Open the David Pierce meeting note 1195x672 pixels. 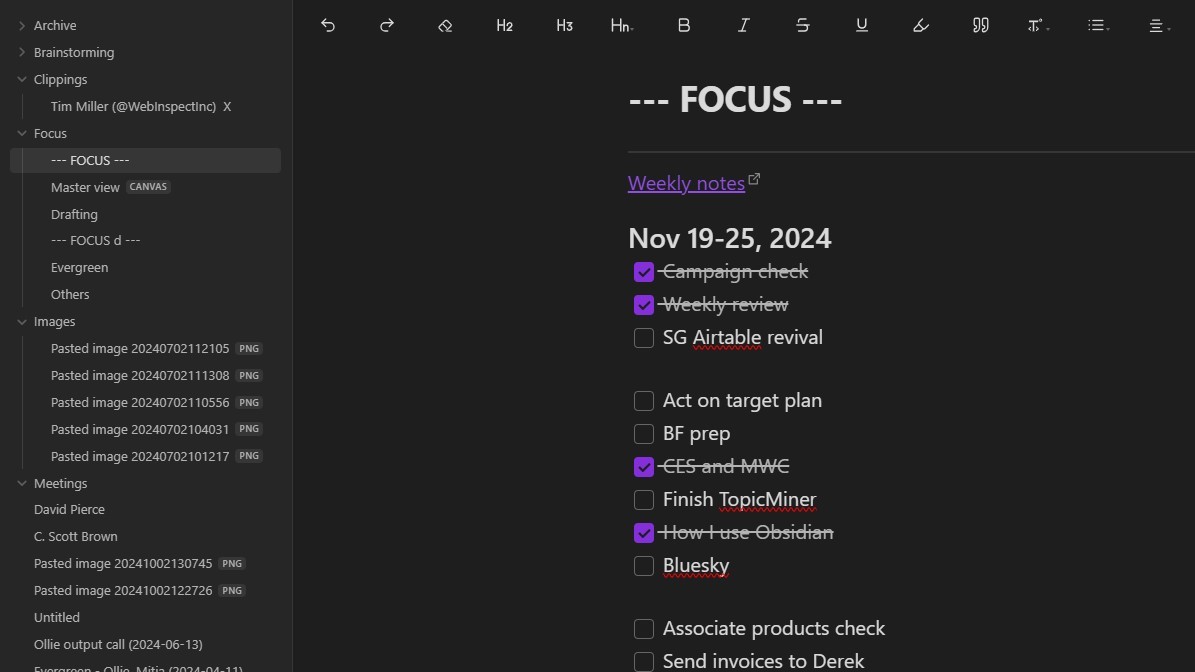click(x=69, y=510)
